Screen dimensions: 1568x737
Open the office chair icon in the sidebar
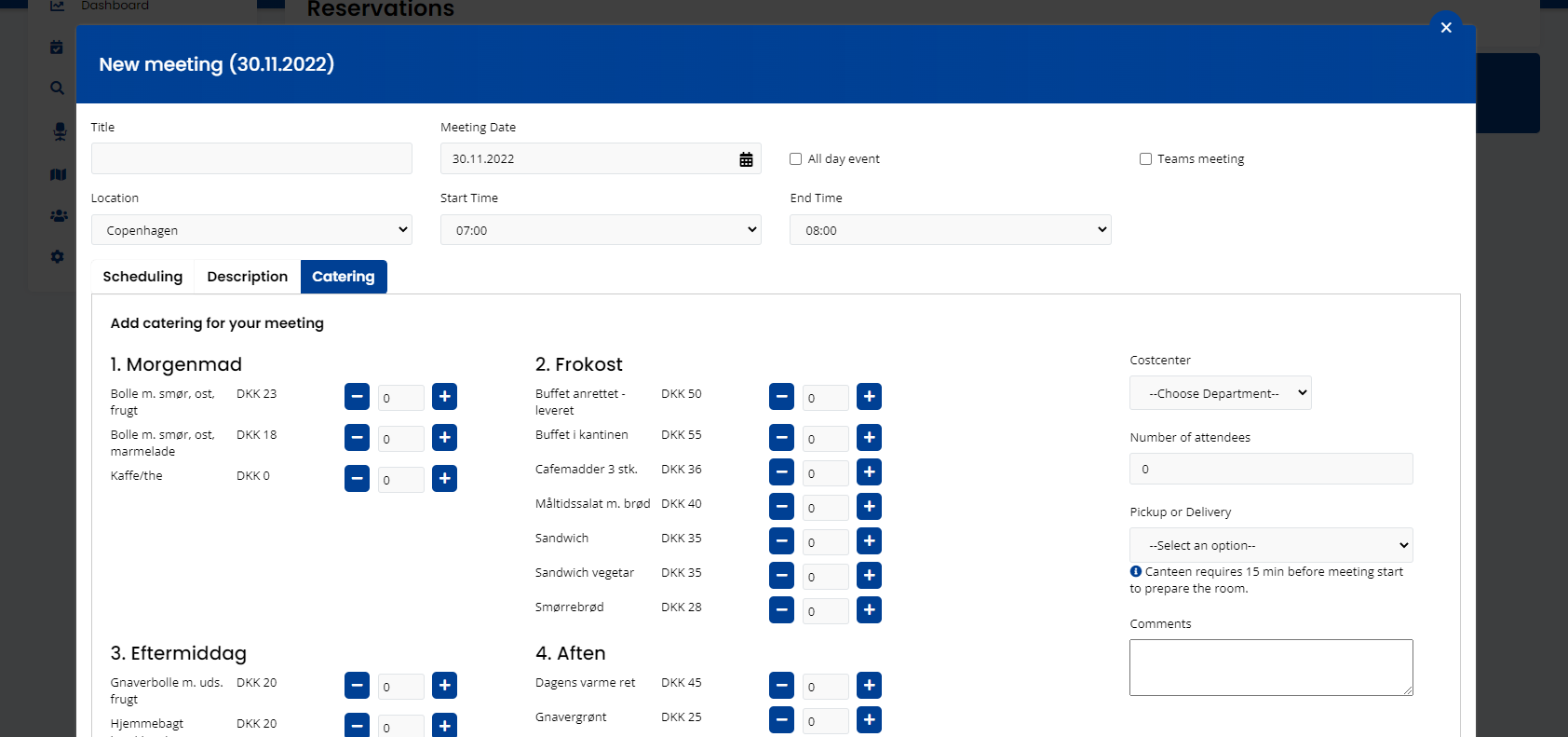point(60,131)
